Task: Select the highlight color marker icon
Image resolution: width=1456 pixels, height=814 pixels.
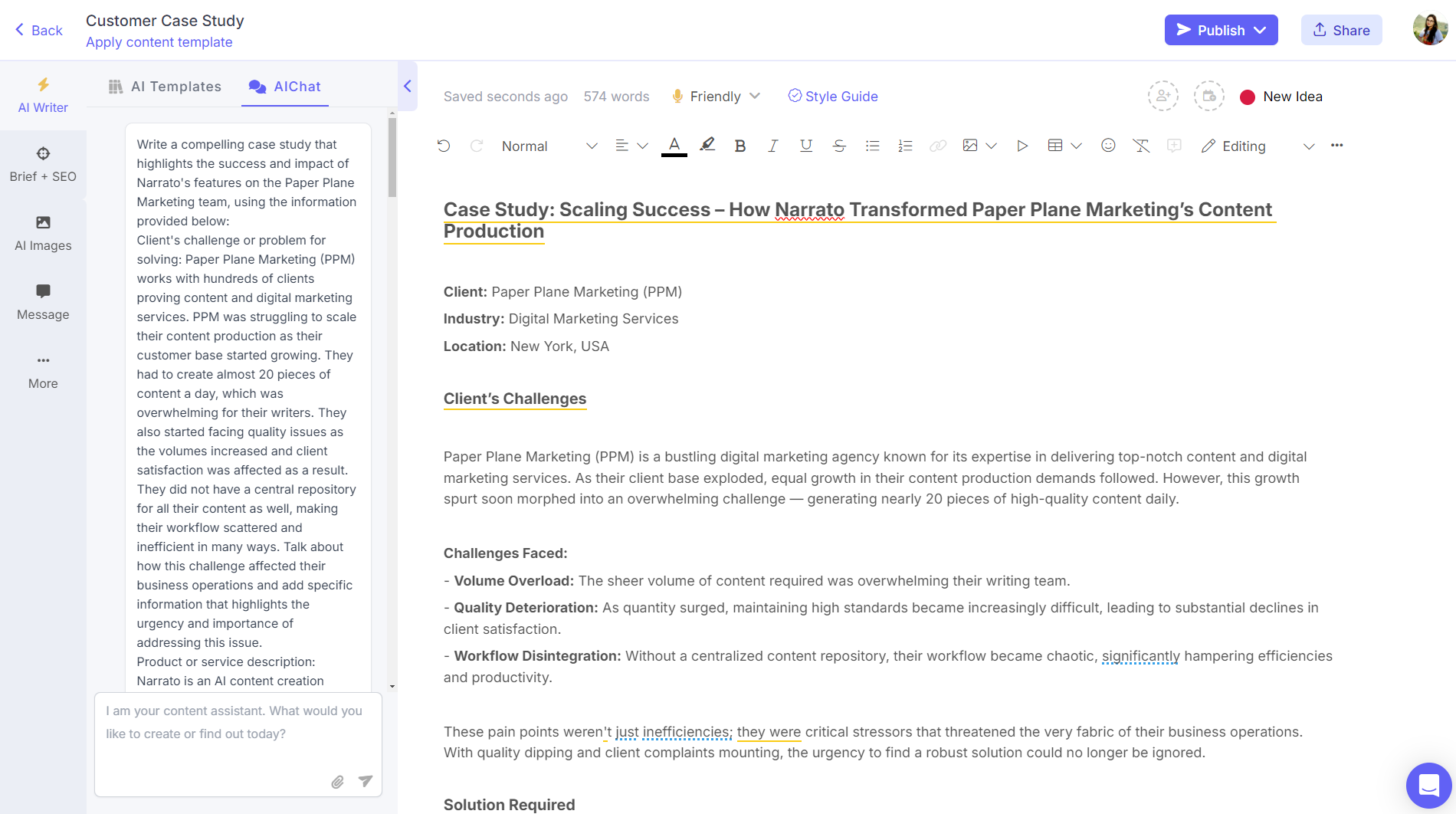Action: coord(707,145)
